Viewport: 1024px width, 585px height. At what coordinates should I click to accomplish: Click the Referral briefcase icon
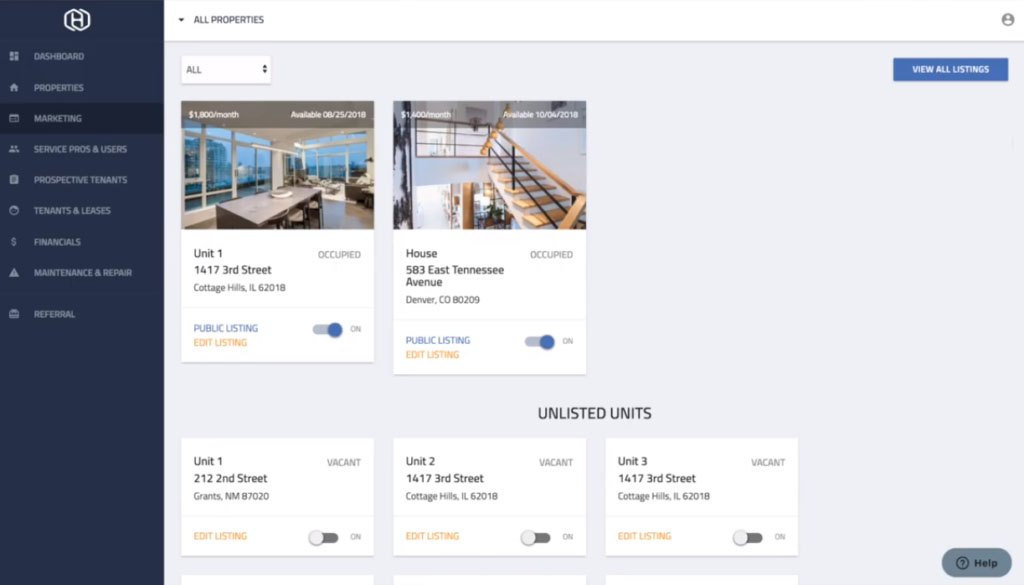(14, 314)
